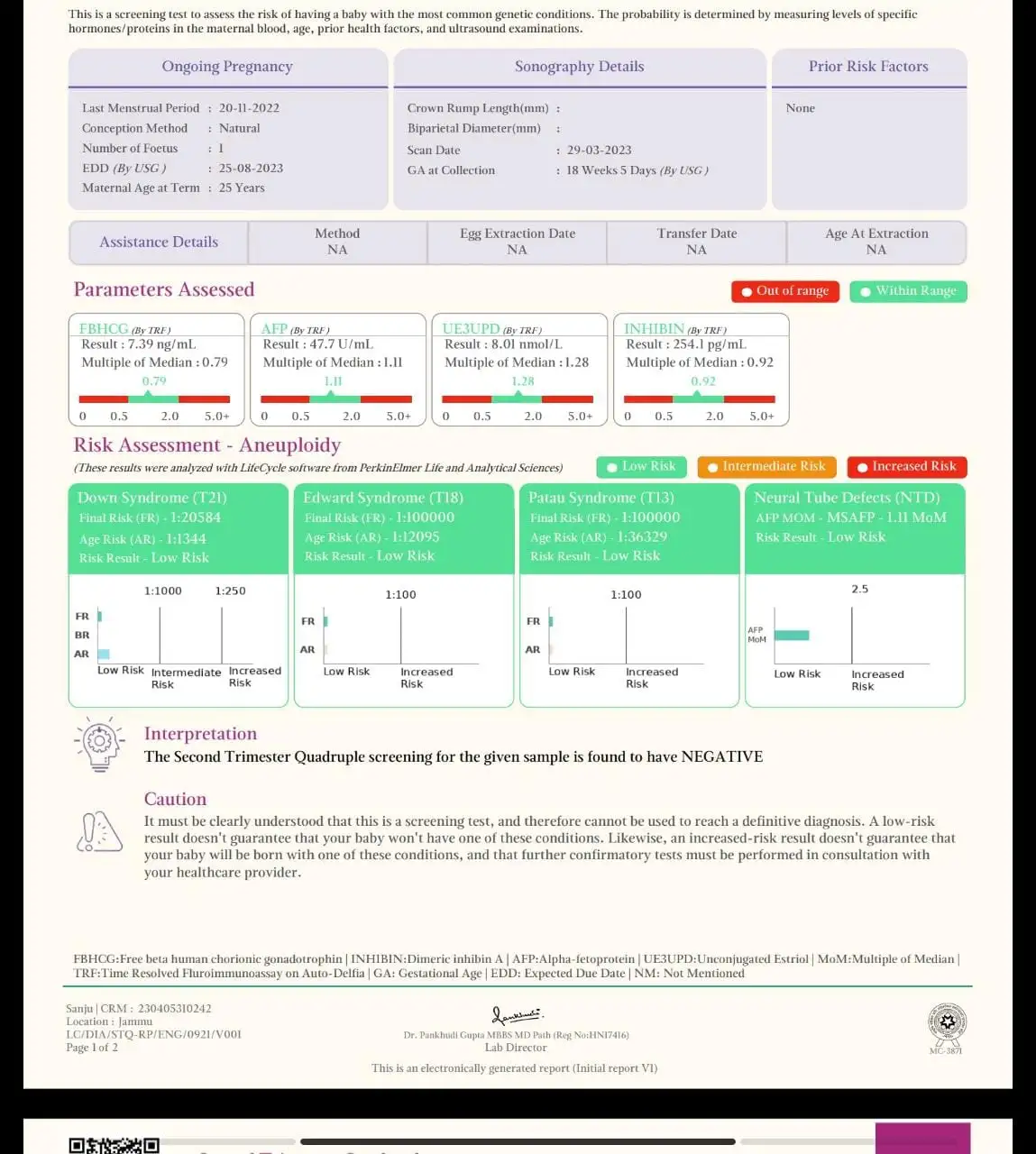Viewport: 1036px width, 1154px height.
Task: Select the Prior Risk Factors header
Action: 868,67
